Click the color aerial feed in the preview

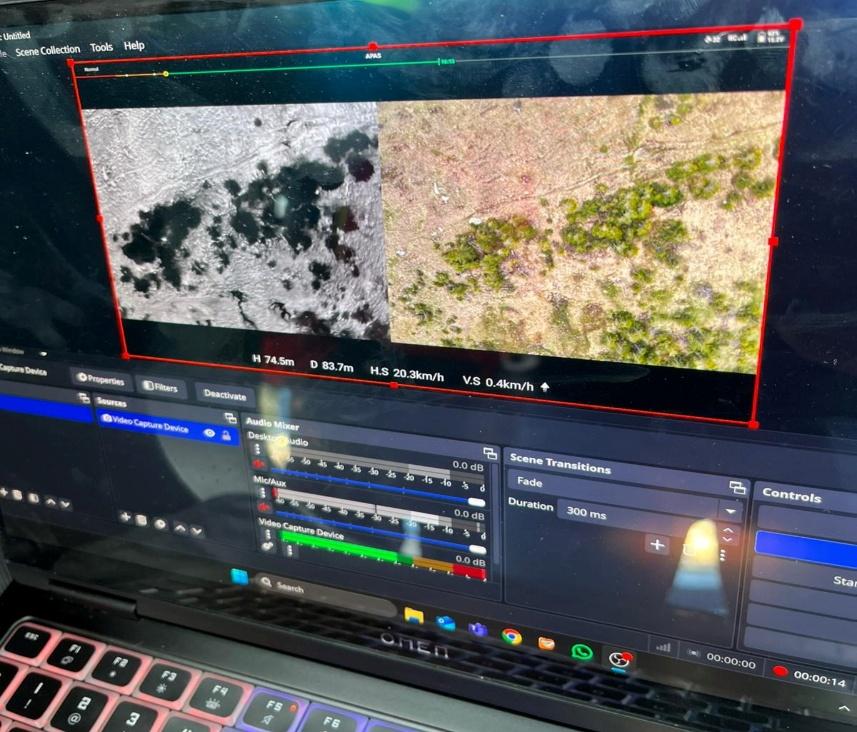[582, 230]
